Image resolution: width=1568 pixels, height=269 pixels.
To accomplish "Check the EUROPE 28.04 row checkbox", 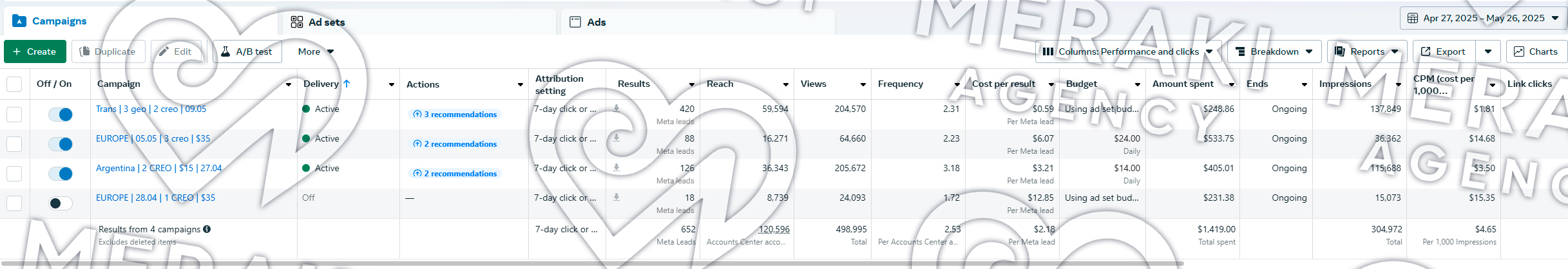I will 14,203.
